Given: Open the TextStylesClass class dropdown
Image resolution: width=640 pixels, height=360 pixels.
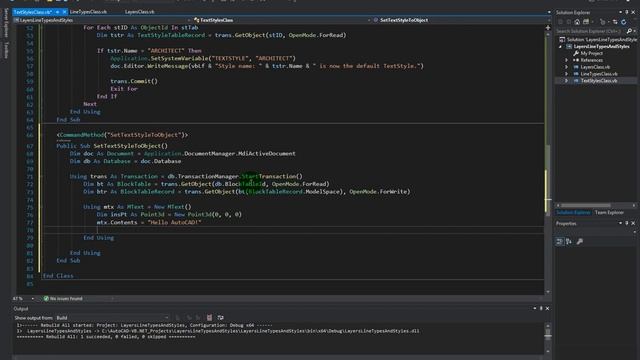Looking at the screenshot, I should 282,20.
